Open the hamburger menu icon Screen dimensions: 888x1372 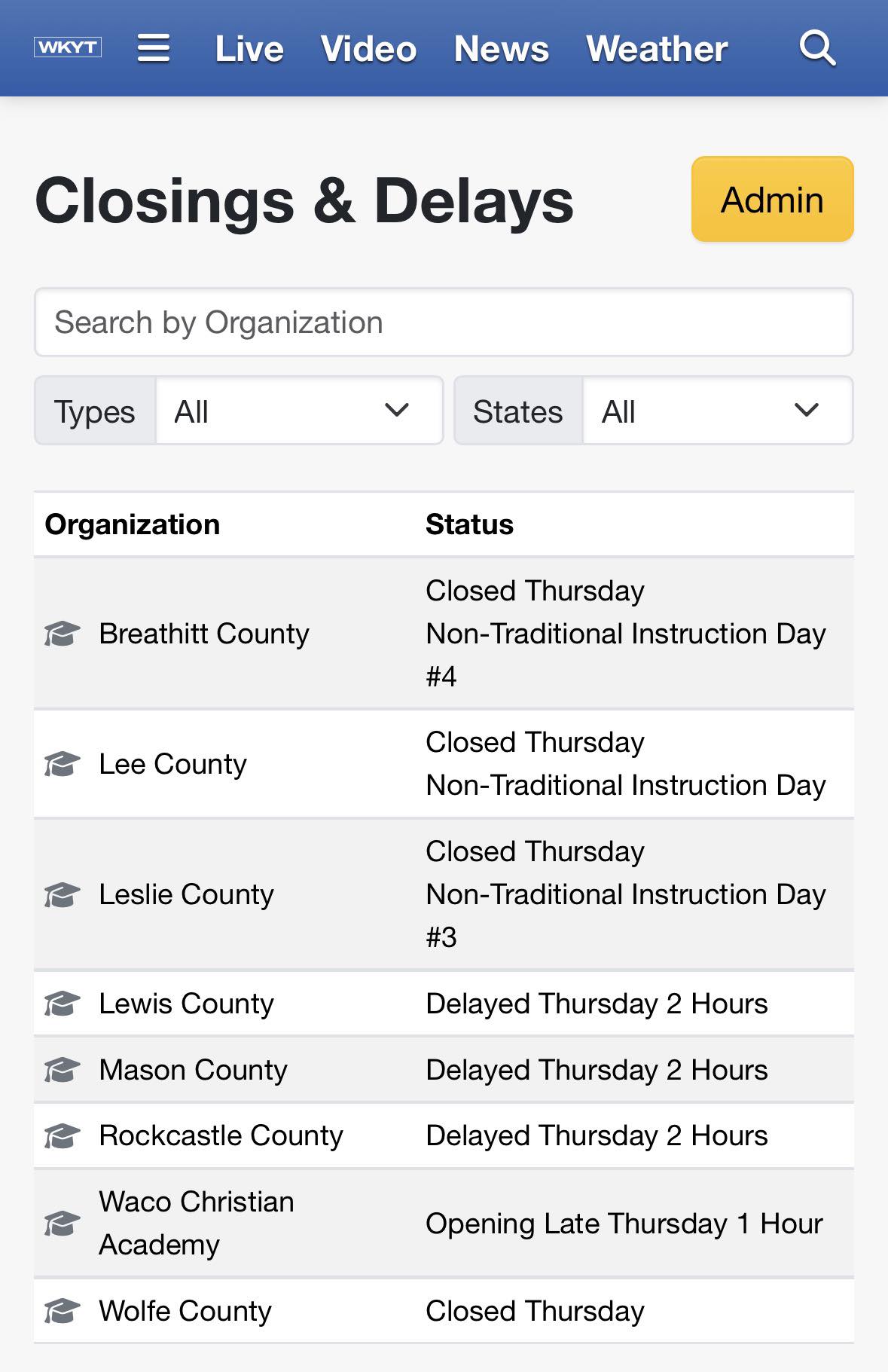154,48
